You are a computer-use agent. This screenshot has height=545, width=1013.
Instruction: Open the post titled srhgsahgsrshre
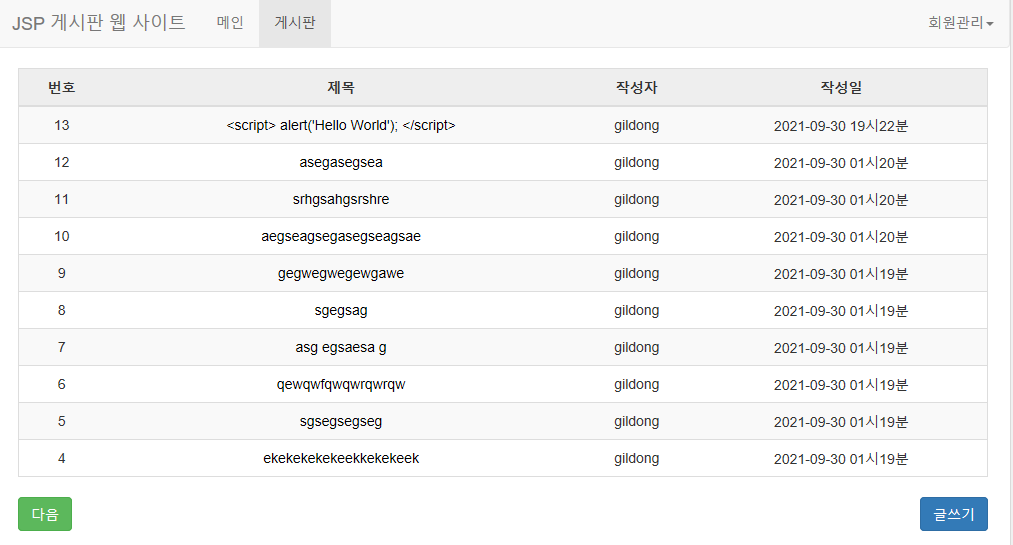pyautogui.click(x=341, y=199)
